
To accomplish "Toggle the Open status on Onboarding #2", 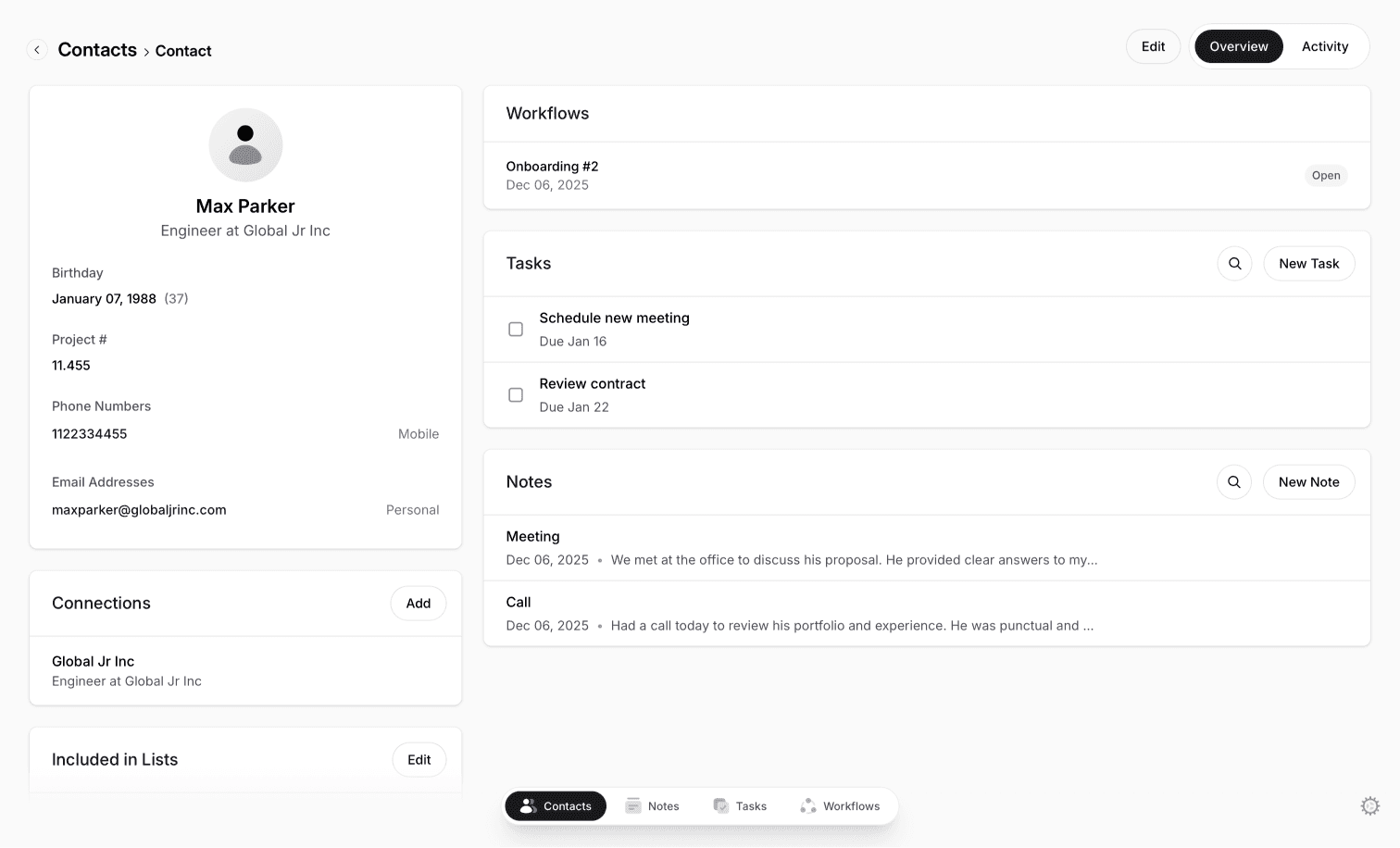I will 1326,175.
